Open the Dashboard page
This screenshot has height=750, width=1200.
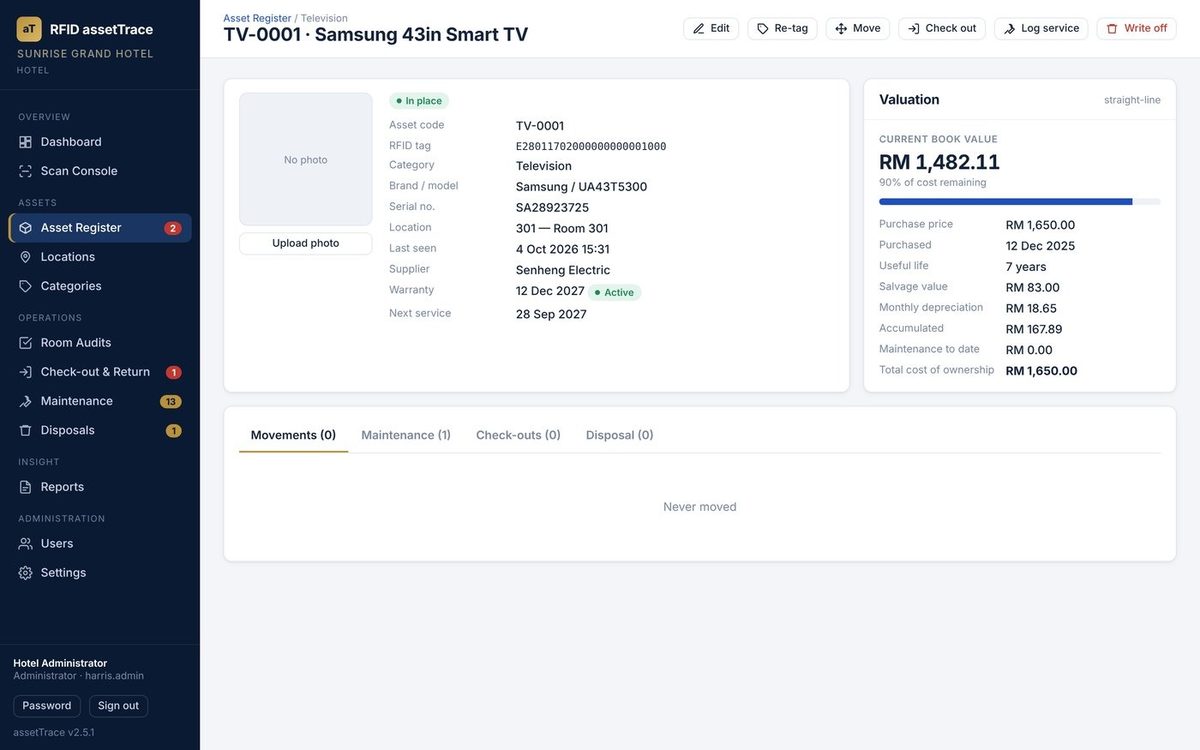[x=100, y=142]
